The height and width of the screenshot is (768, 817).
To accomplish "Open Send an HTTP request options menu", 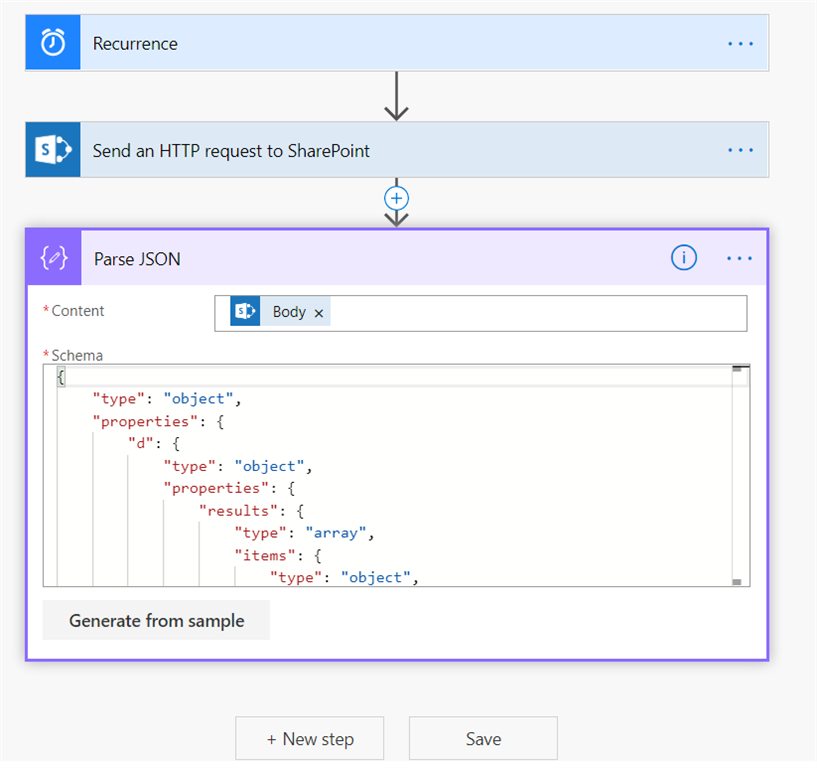I will pos(740,150).
